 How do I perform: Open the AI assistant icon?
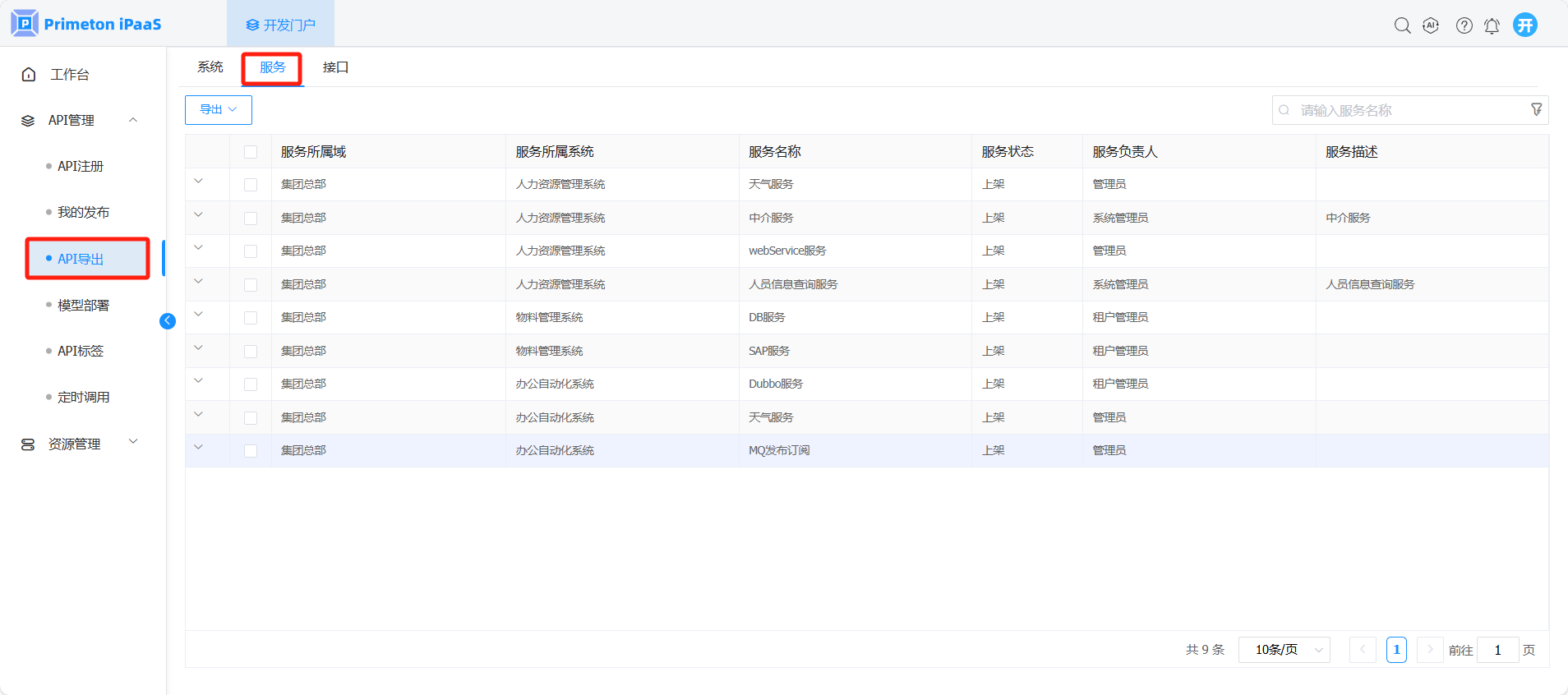(1431, 25)
